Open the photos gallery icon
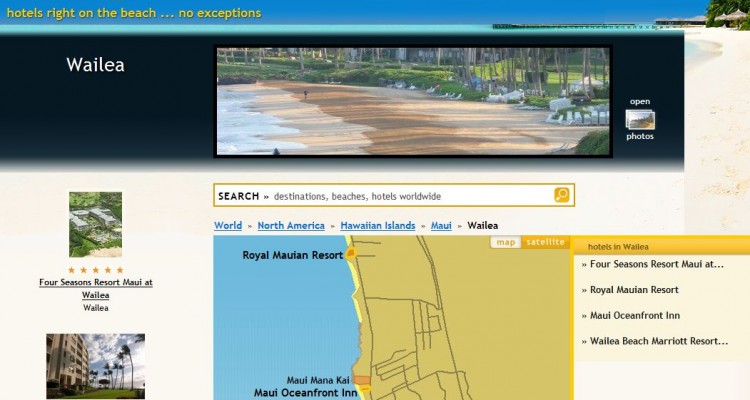 (x=640, y=119)
